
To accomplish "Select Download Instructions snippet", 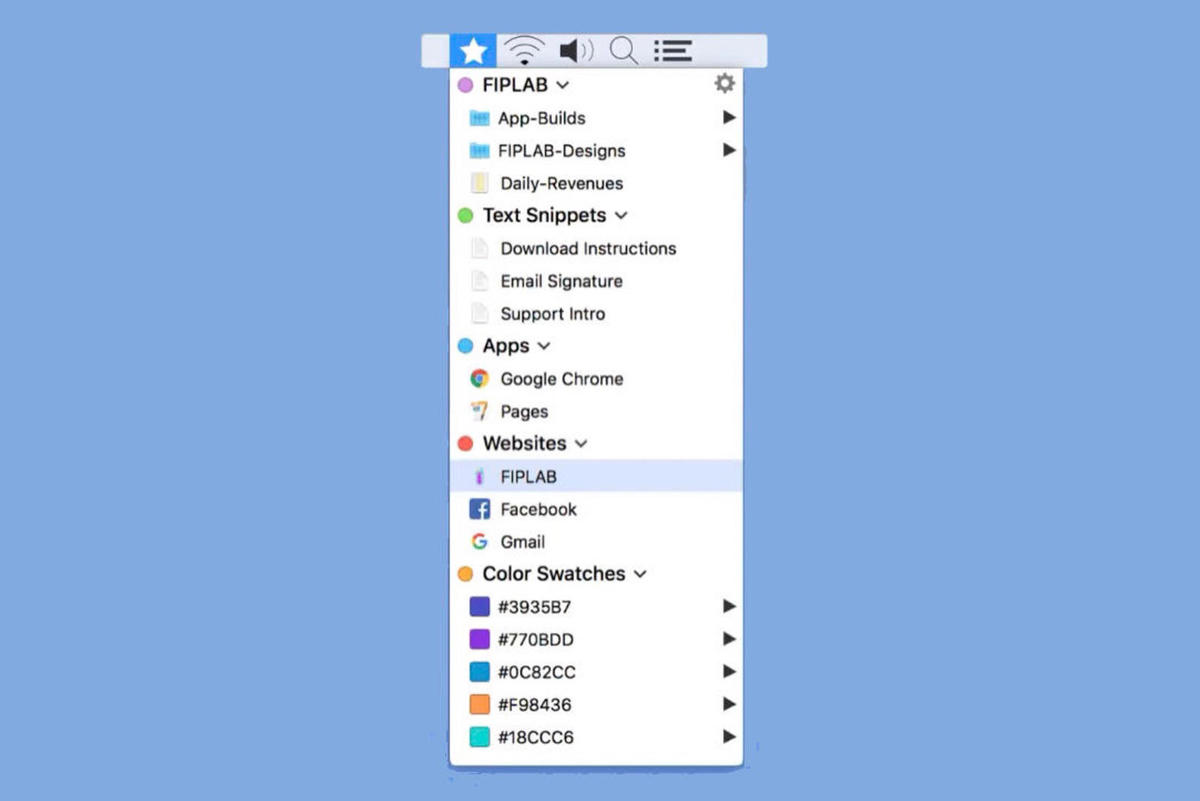I will [x=588, y=249].
